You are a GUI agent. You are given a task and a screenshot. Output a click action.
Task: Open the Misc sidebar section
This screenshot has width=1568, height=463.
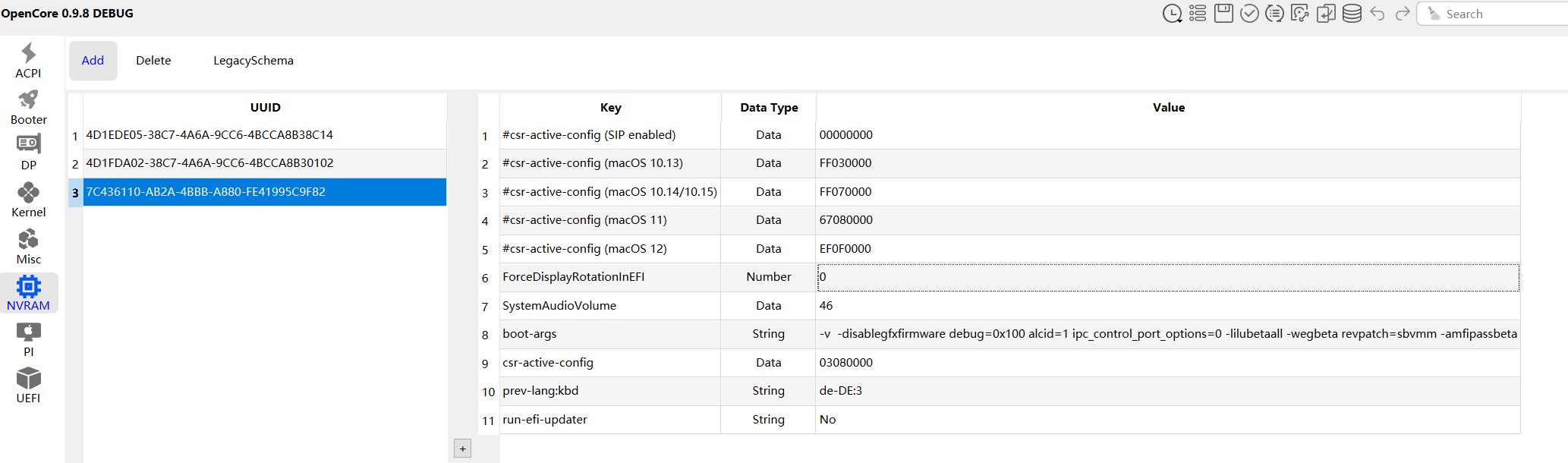[29, 247]
